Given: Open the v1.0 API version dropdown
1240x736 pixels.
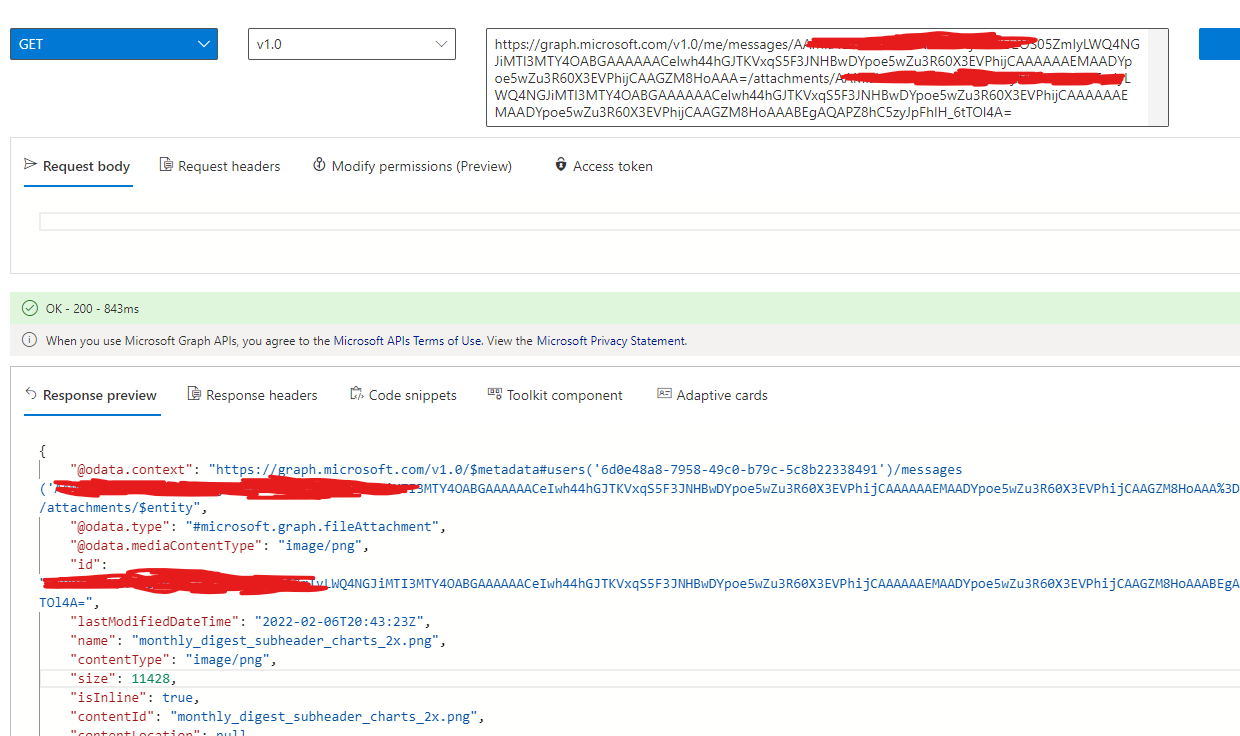Looking at the screenshot, I should (x=351, y=44).
